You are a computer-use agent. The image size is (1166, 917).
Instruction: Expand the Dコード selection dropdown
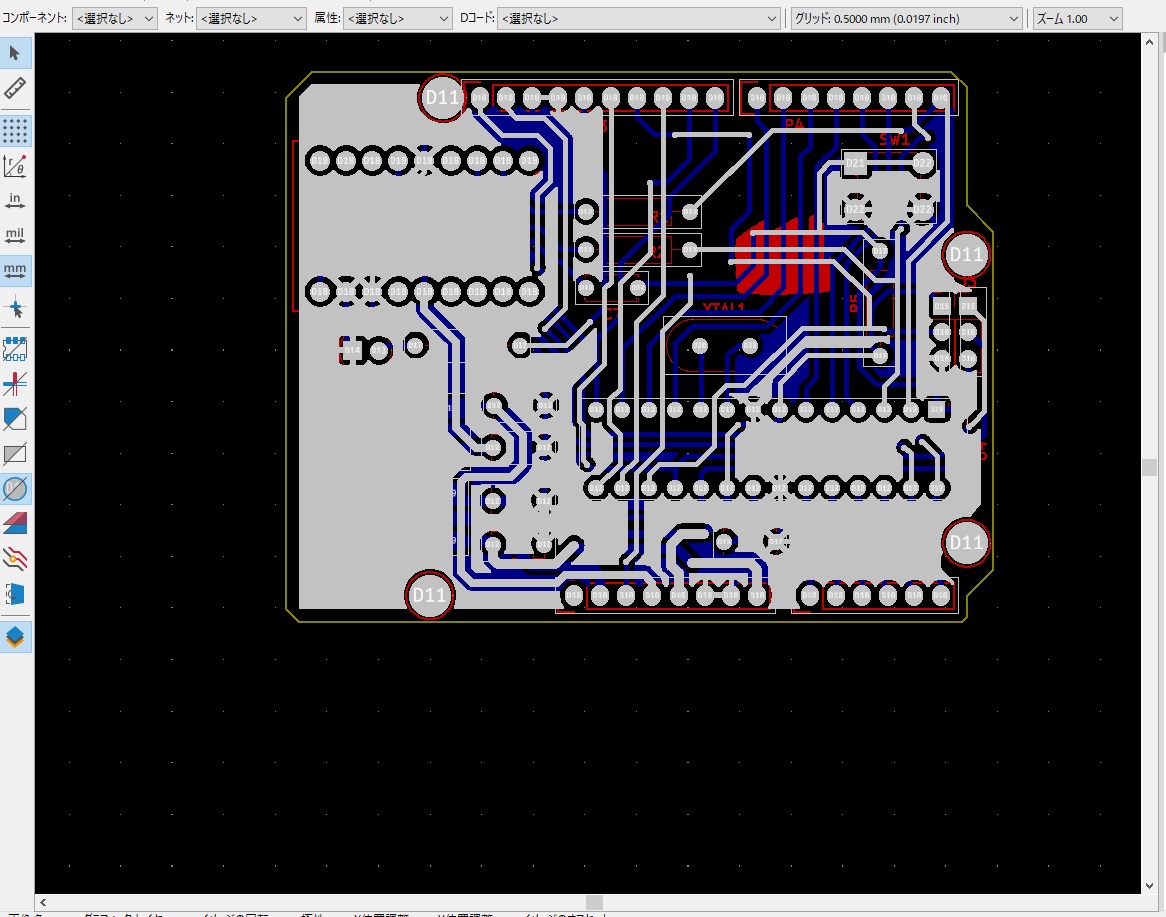[638, 18]
